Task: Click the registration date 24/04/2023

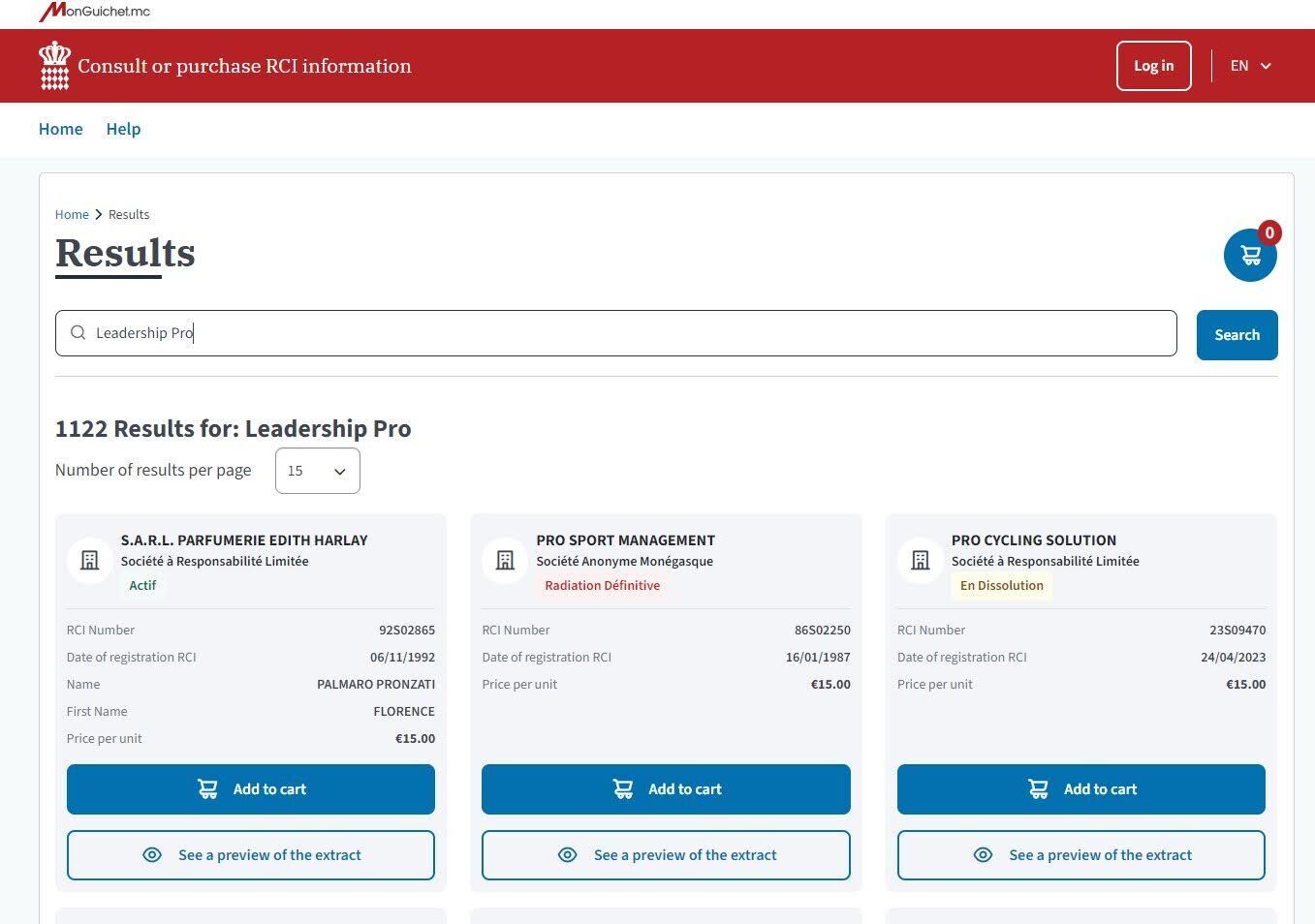Action: tap(1233, 658)
